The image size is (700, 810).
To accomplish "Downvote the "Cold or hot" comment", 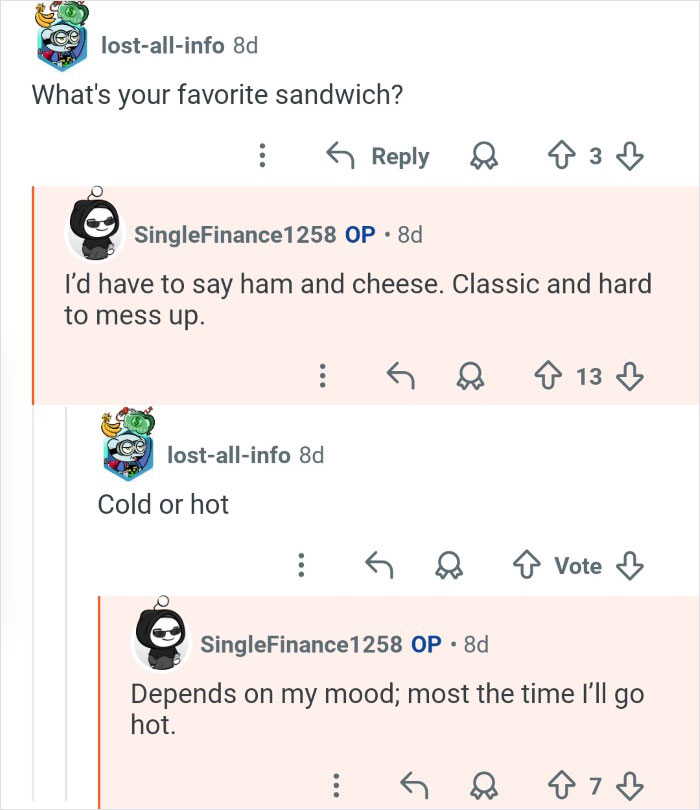I will 628,566.
